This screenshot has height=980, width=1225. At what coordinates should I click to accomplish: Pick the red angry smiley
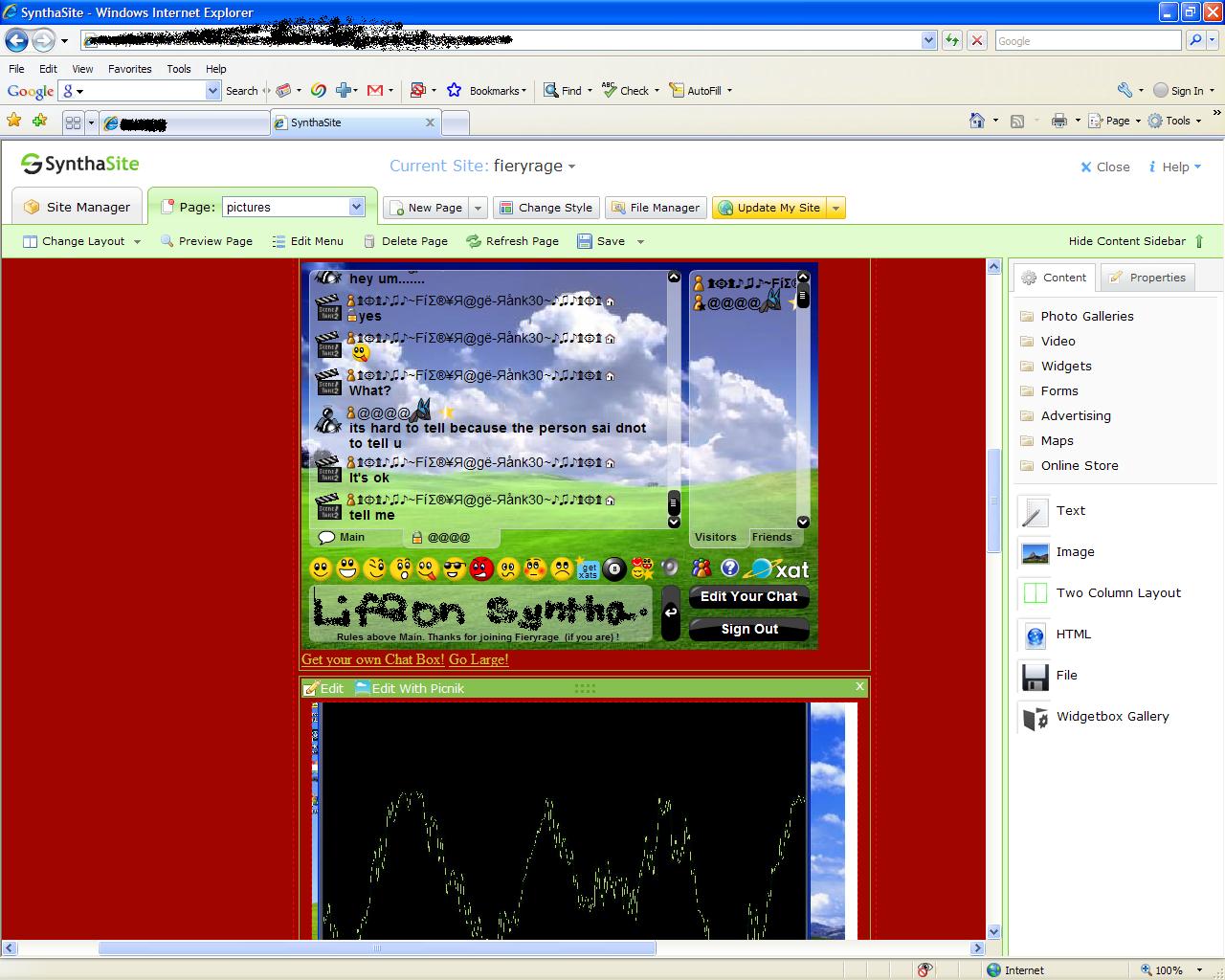[x=481, y=569]
